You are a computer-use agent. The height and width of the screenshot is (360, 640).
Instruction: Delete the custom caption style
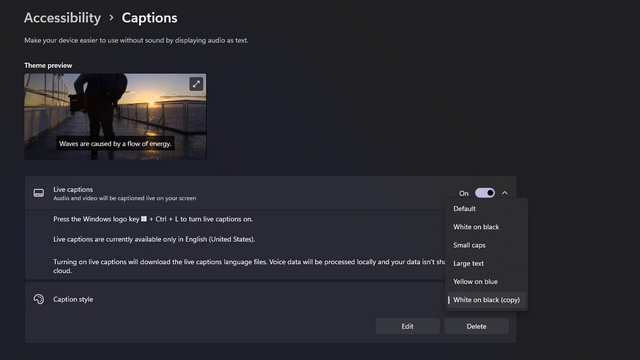coord(476,326)
